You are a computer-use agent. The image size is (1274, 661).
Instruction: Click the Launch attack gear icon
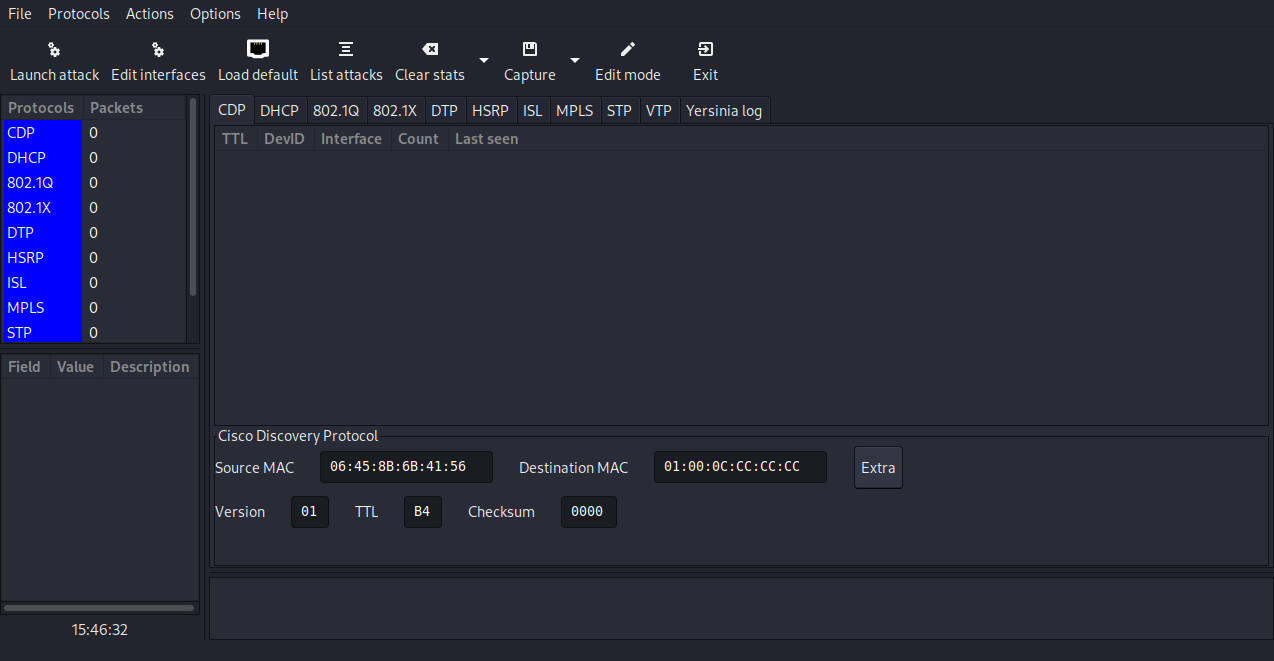coord(54,50)
